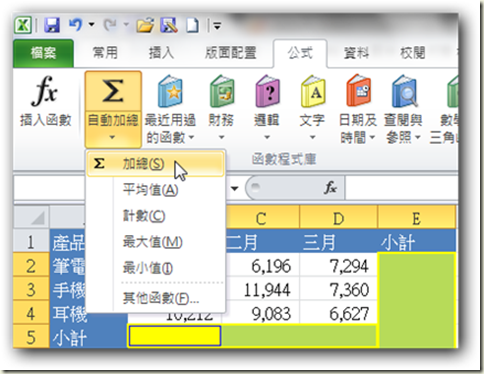Select row 3 header

[31, 289]
